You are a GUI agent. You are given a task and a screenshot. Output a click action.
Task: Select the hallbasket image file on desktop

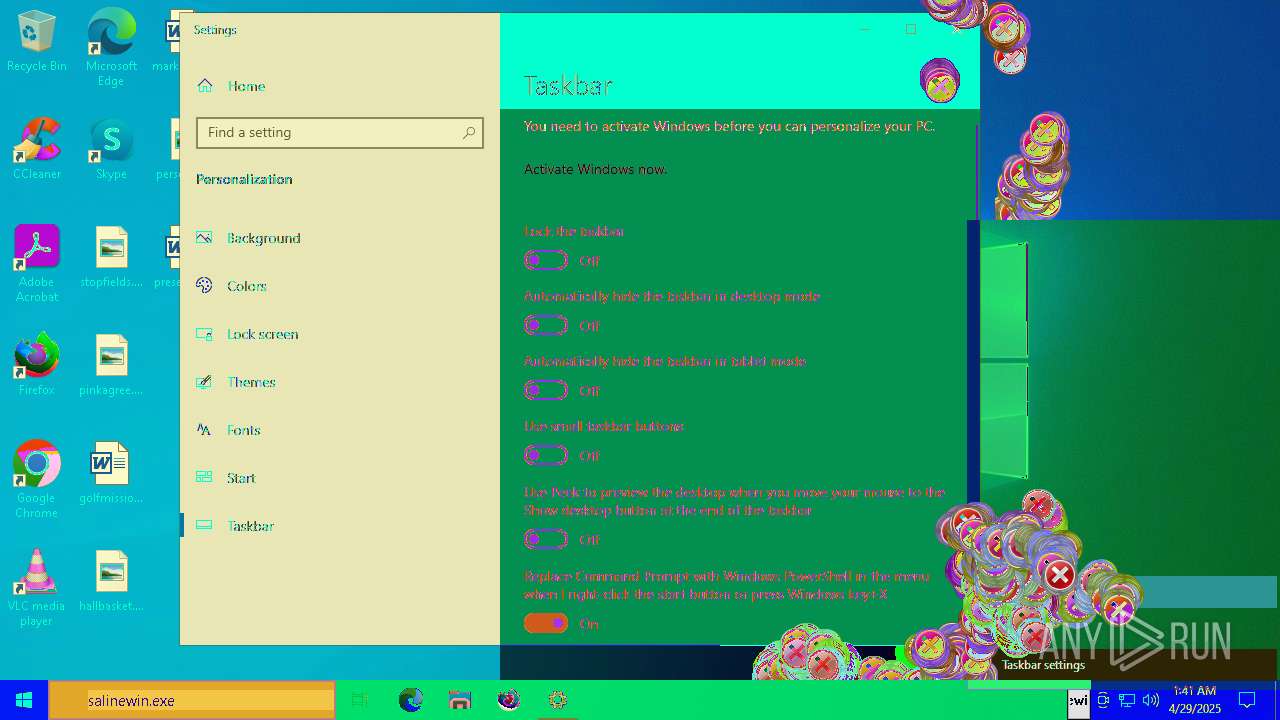(111, 581)
